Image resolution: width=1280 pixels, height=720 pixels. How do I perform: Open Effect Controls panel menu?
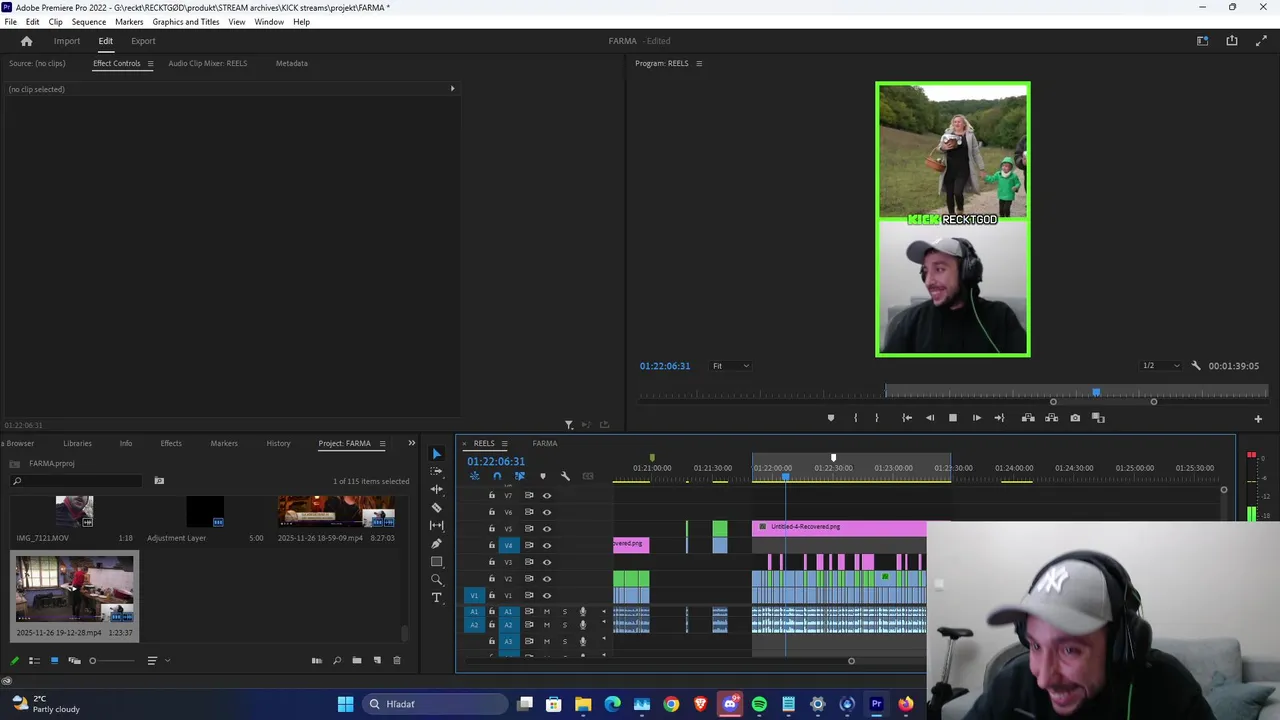150,63
